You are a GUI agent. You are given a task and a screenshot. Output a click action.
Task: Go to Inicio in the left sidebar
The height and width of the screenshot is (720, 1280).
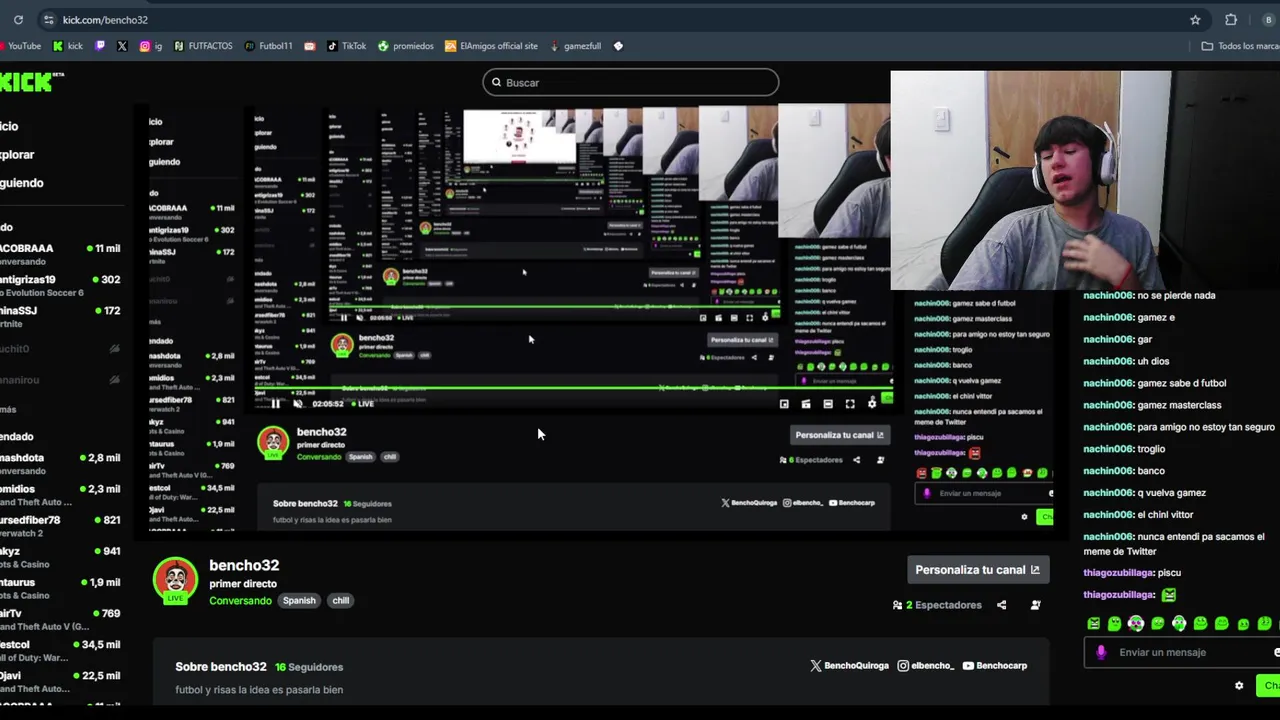pos(9,126)
